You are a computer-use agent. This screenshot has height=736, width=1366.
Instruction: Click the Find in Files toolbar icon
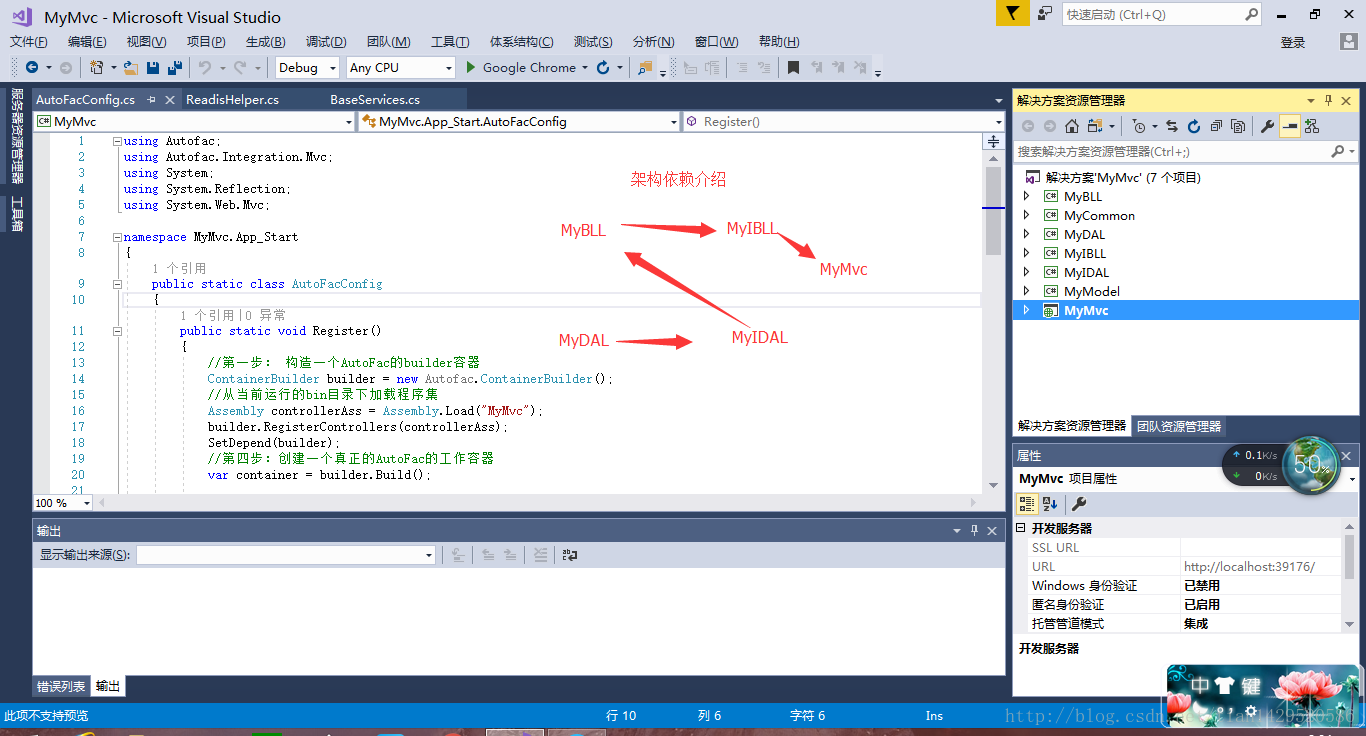tap(644, 68)
